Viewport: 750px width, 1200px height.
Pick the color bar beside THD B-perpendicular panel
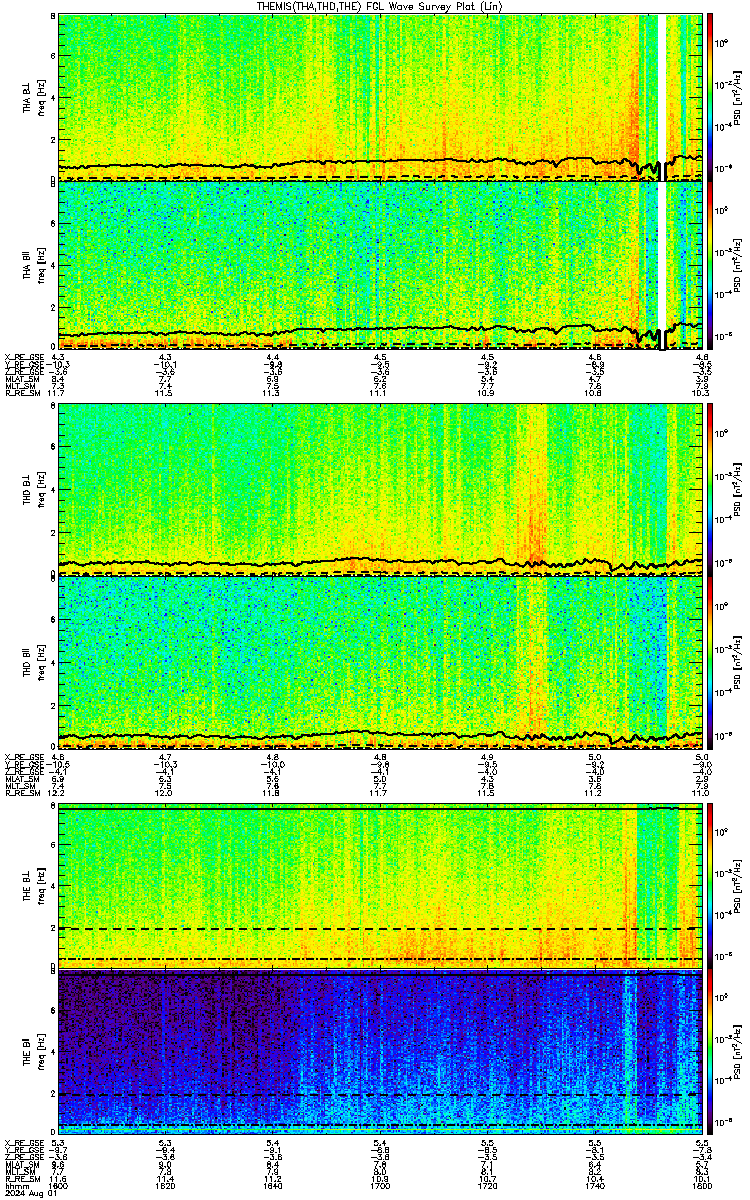711,488
